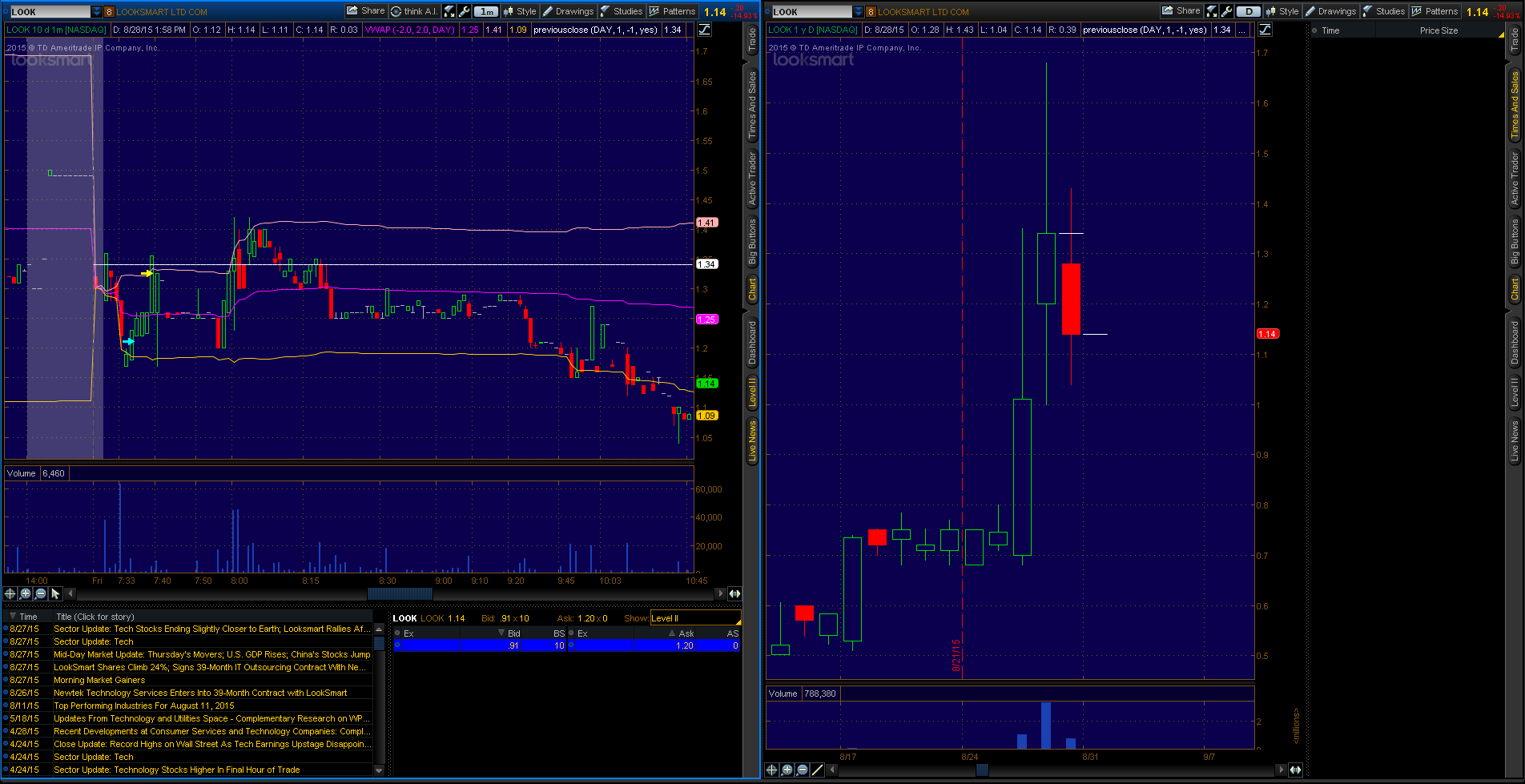Open the Style menu on left chart
The image size is (1525, 784).
[520, 11]
